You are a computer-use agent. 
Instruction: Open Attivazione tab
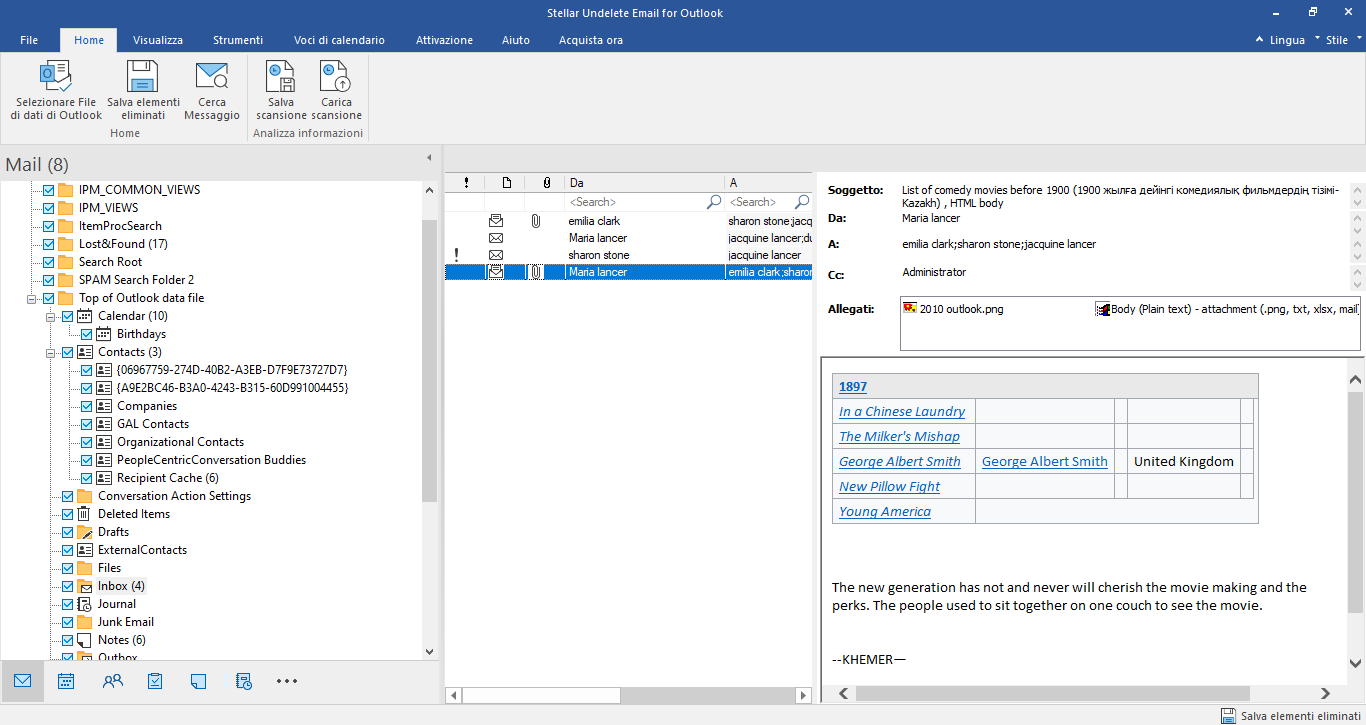pyautogui.click(x=445, y=40)
